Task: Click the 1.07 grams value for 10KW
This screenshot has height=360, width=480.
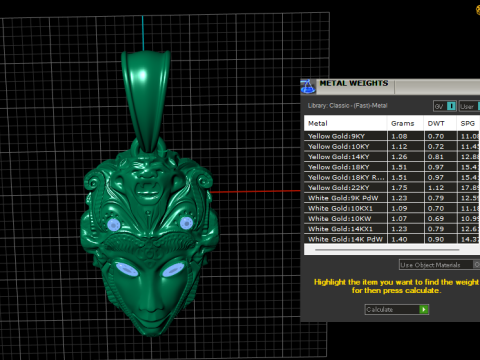Action: click(399, 219)
